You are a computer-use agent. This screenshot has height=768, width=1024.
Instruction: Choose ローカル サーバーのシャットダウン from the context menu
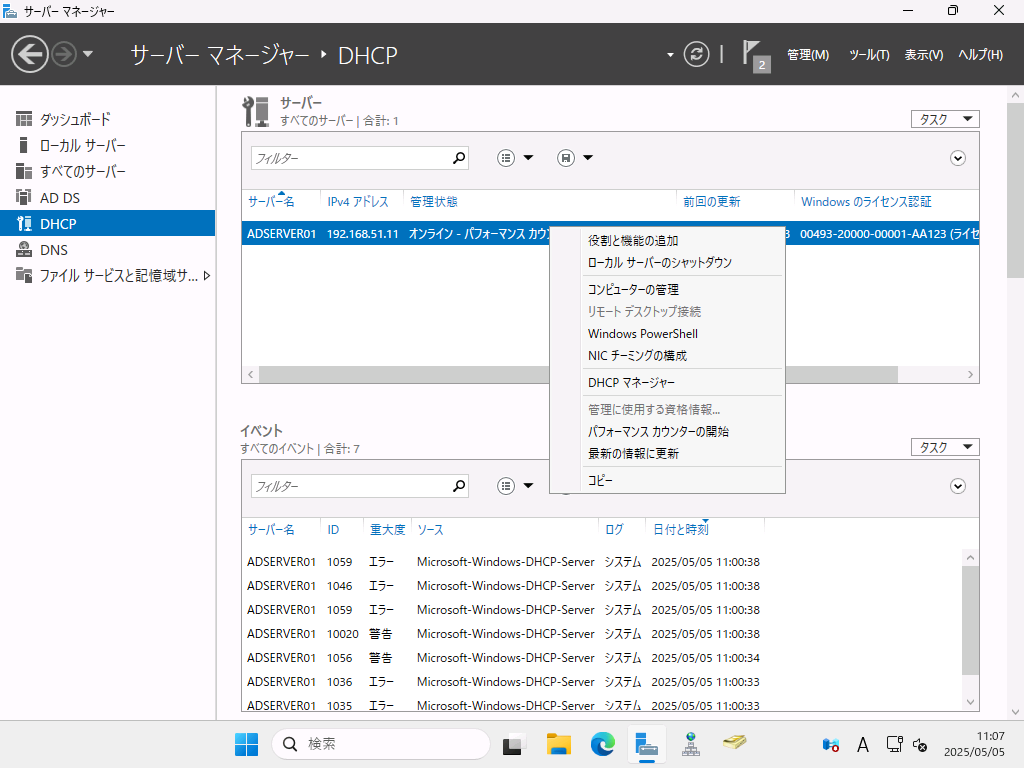pos(667,263)
